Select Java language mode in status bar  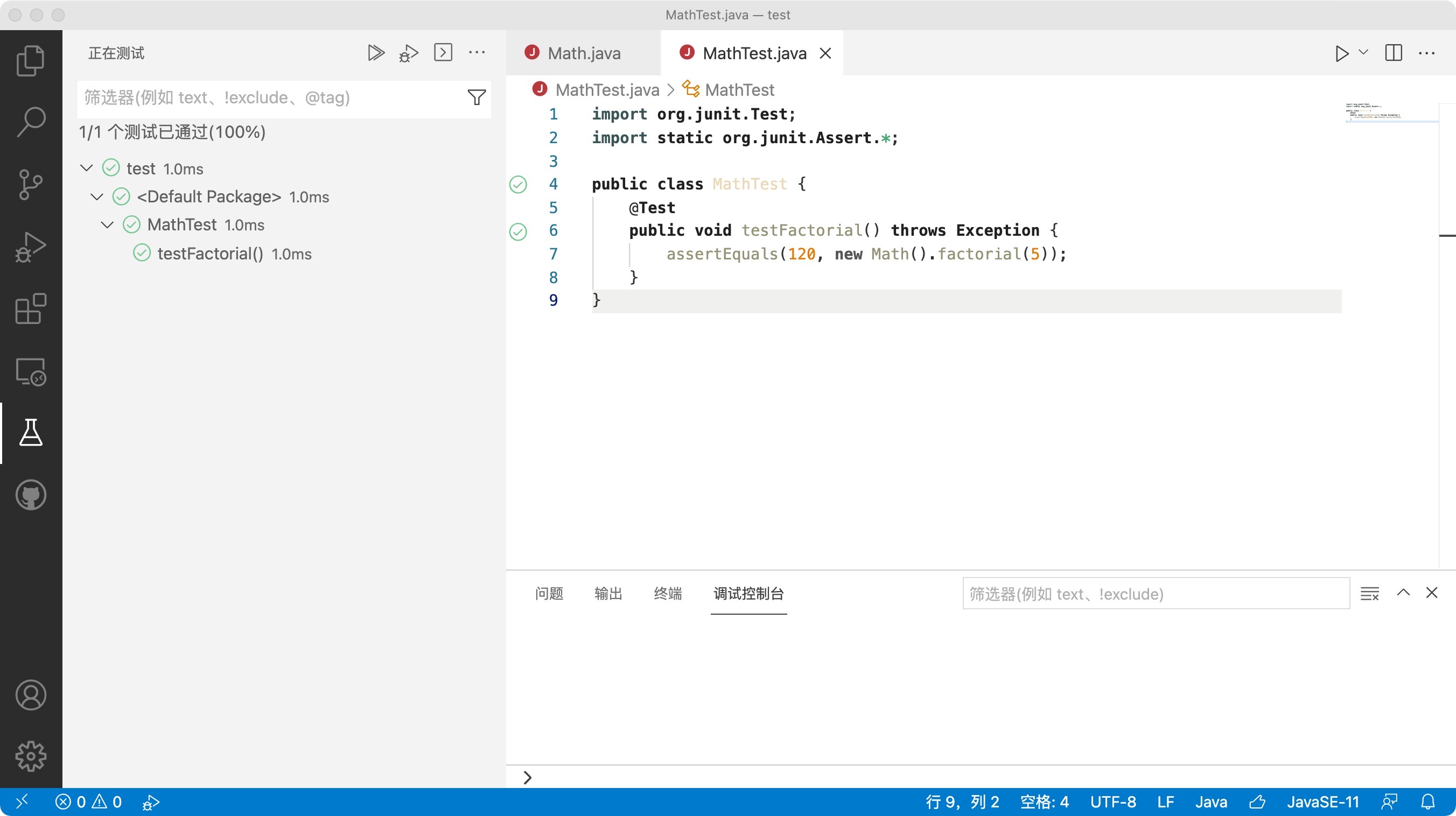1210,802
